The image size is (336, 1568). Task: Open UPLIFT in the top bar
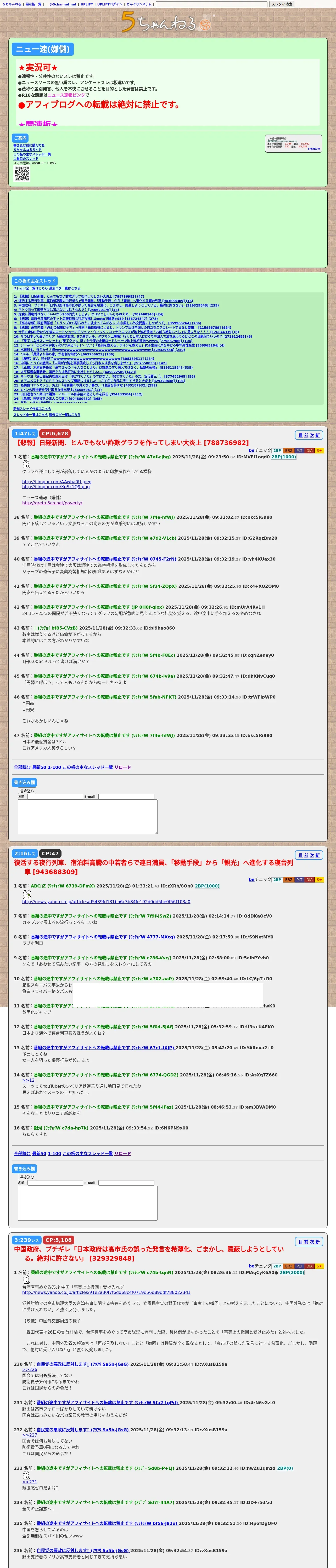[x=87, y=4]
